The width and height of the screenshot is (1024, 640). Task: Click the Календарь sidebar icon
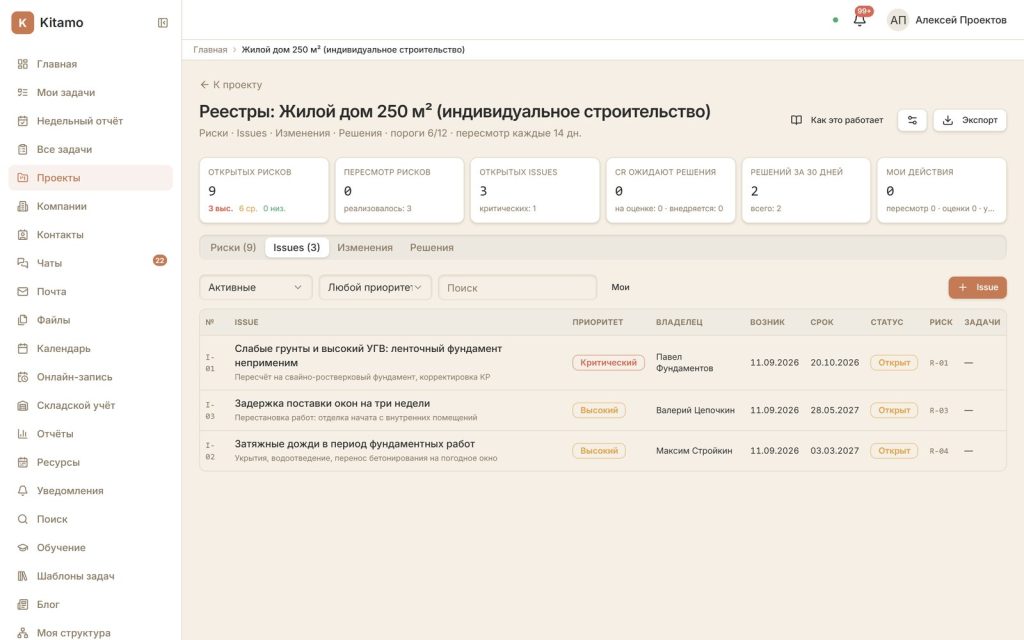23,349
